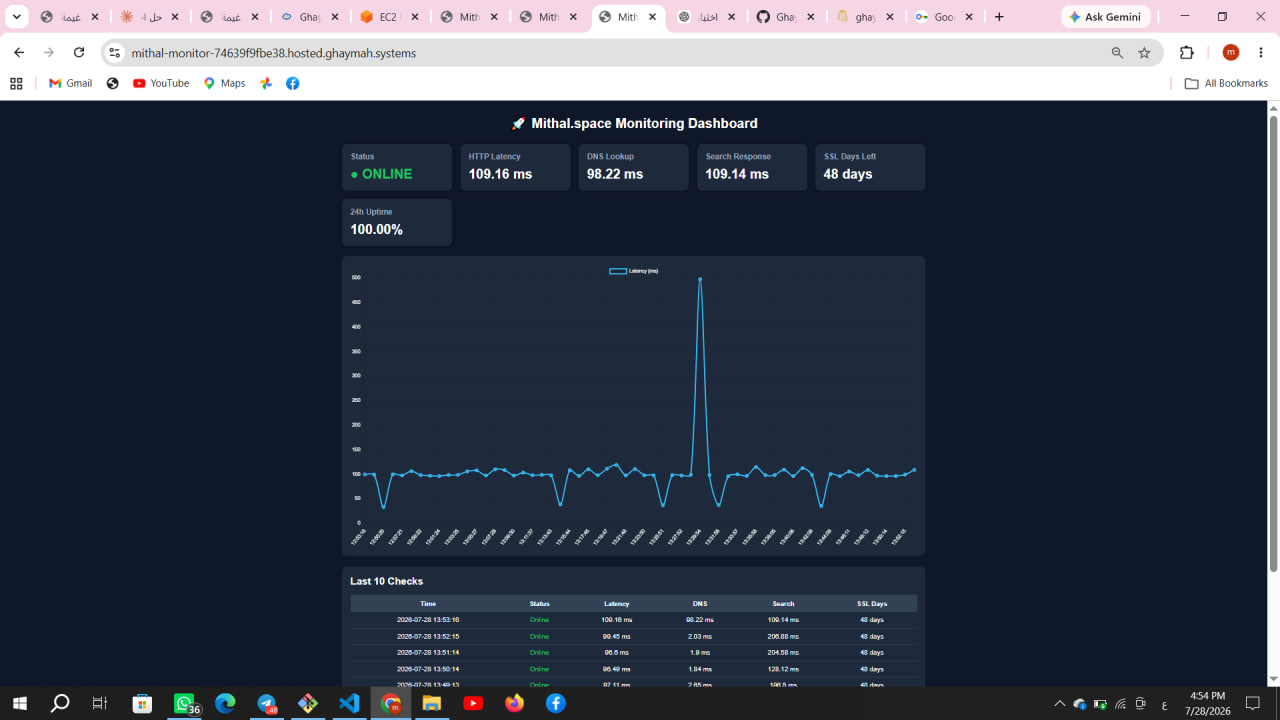Viewport: 1280px width, 720px height.
Task: Expand the tab search dropdown arrow
Action: 16,17
